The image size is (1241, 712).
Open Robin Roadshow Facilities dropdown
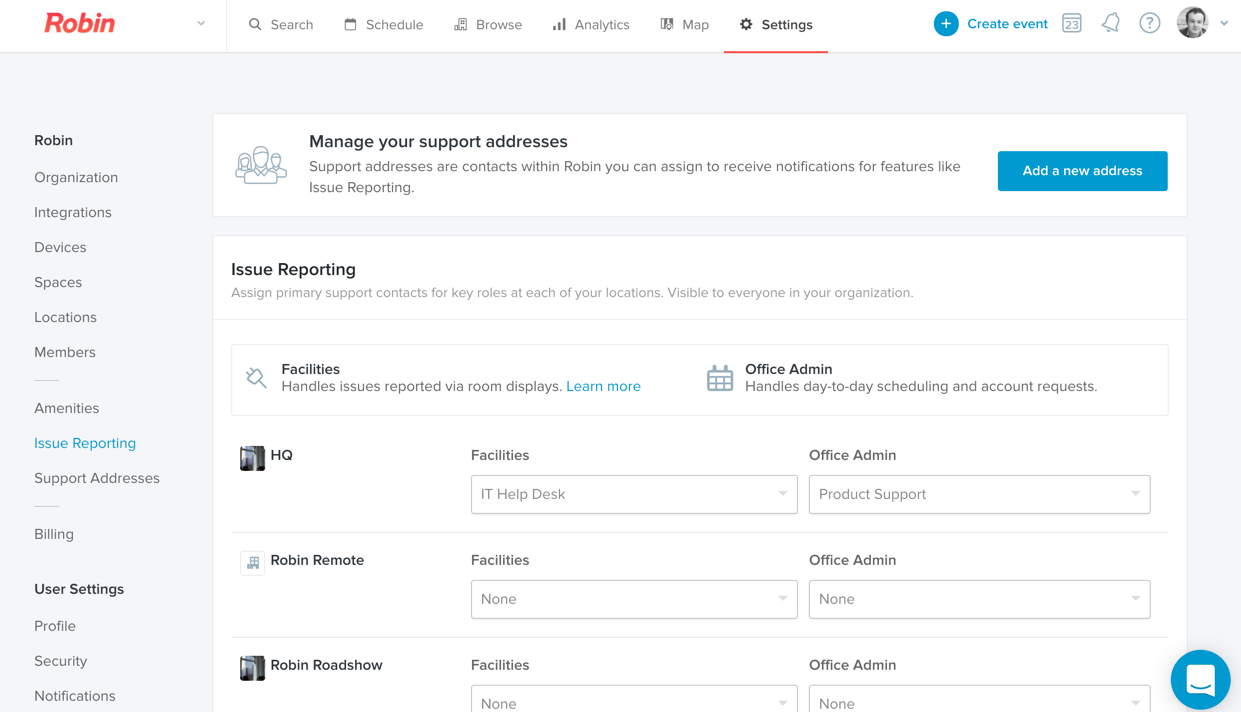click(634, 699)
